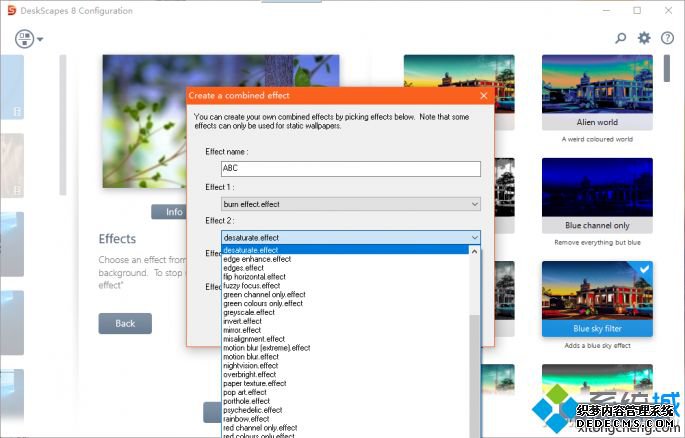Image resolution: width=685 pixels, height=438 pixels.
Task: Click the checkmark on Blue sky filter
Action: click(644, 269)
